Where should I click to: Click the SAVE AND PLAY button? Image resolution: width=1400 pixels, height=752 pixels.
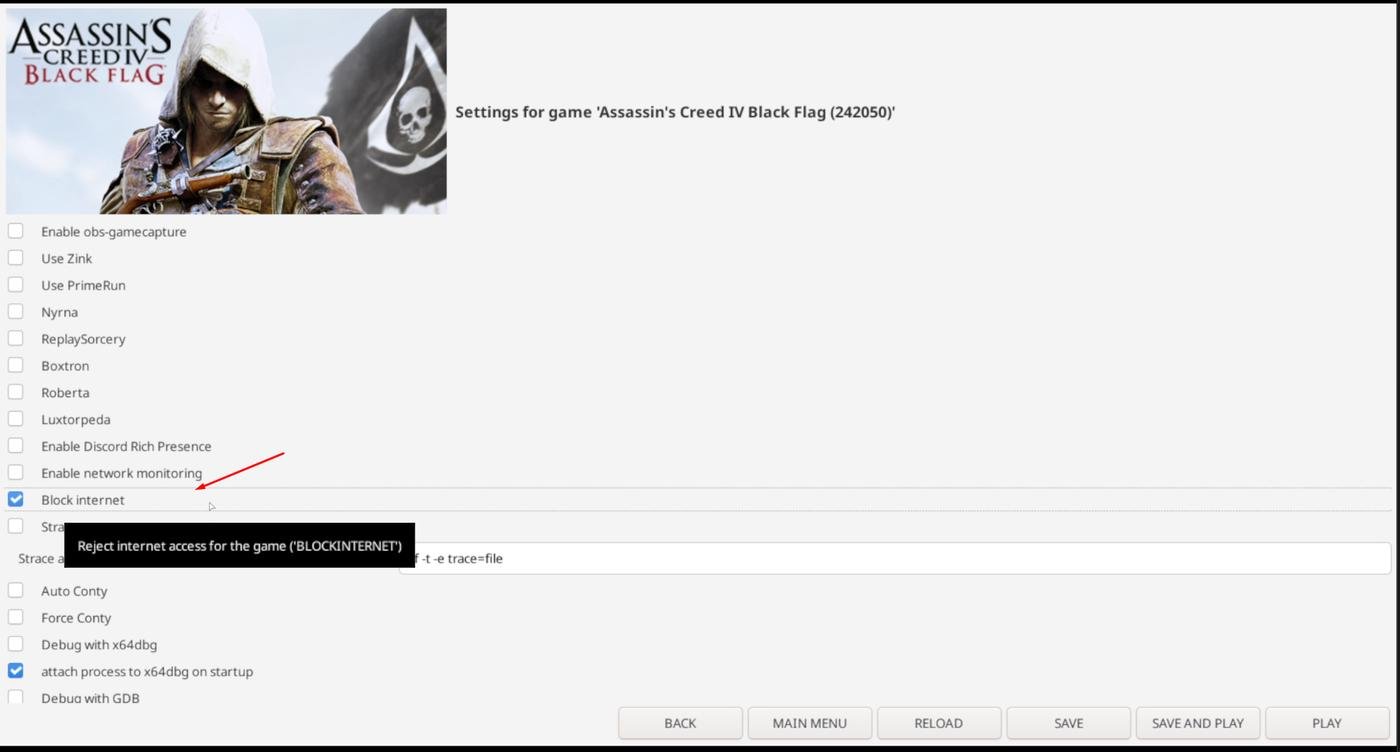point(1198,723)
